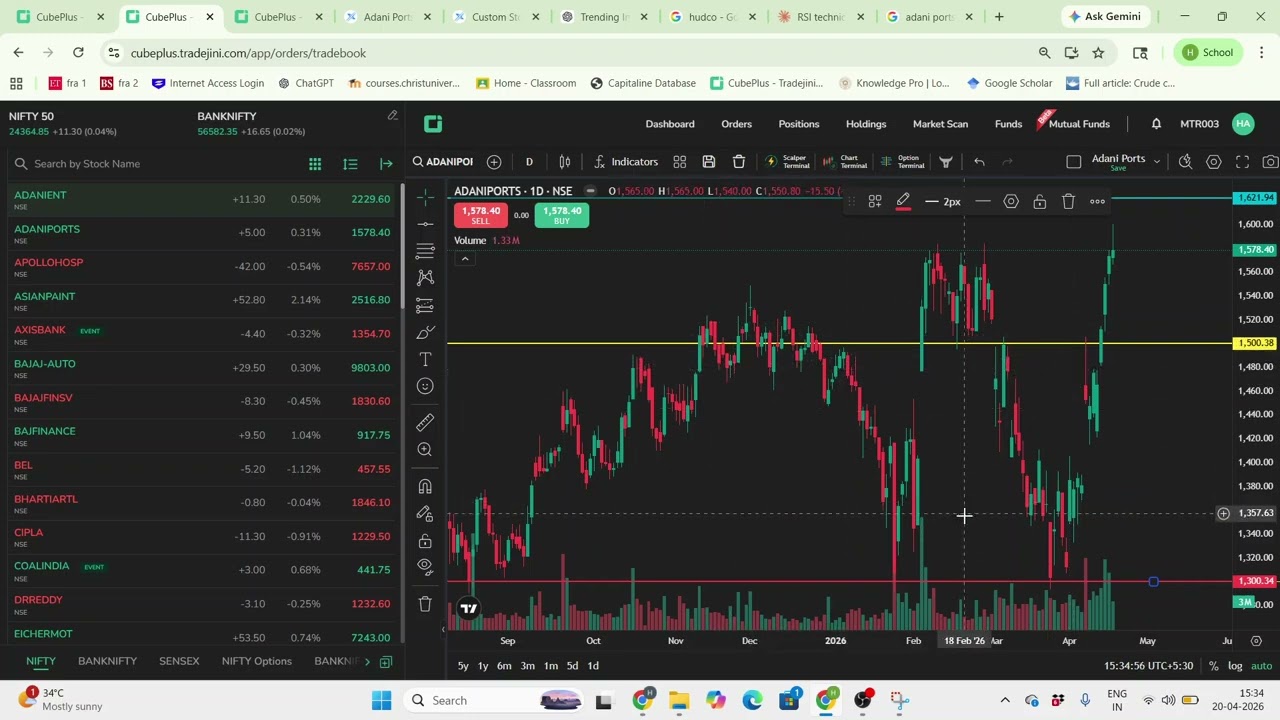Image resolution: width=1280 pixels, height=720 pixels.
Task: Add symbol to compare with plus icon
Action: click(x=494, y=162)
